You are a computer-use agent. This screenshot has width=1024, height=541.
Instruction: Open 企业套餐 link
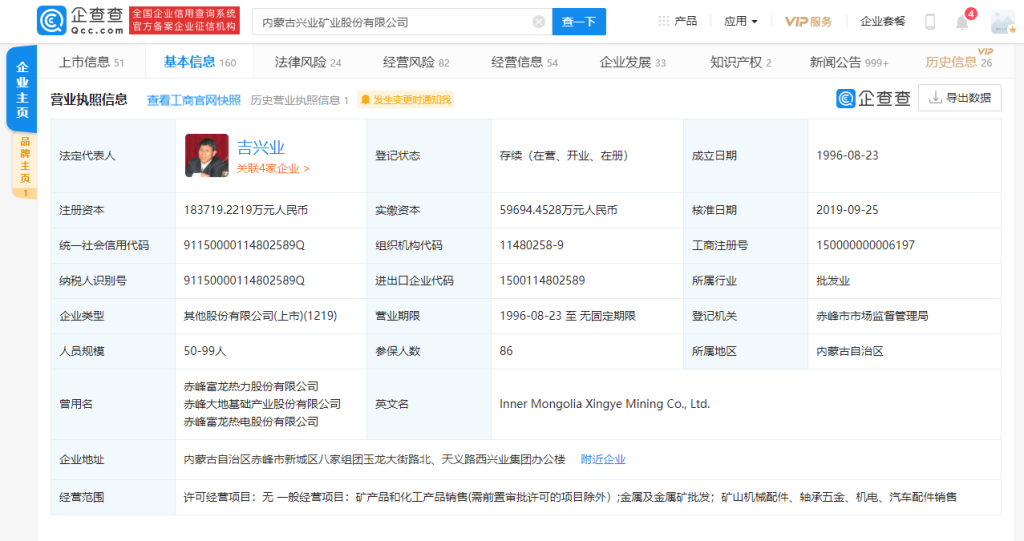click(882, 21)
